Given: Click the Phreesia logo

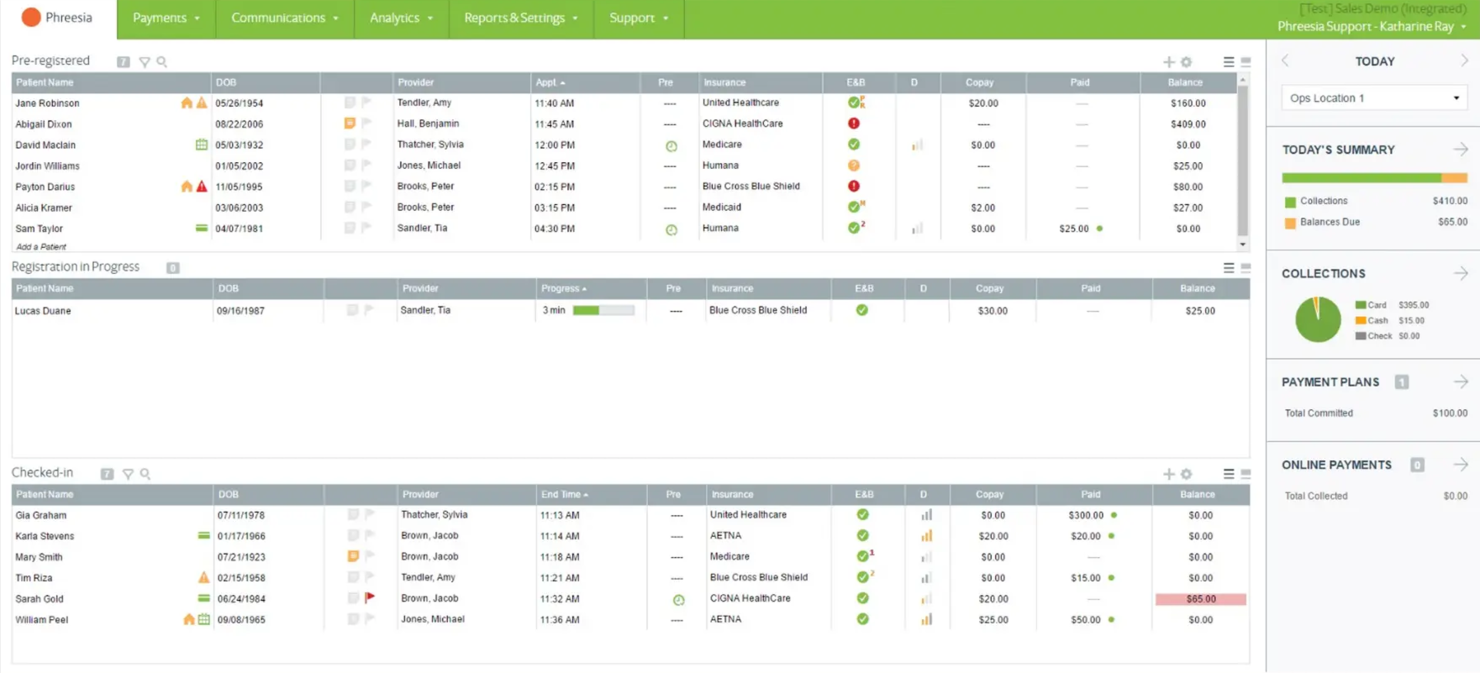Looking at the screenshot, I should click(57, 18).
